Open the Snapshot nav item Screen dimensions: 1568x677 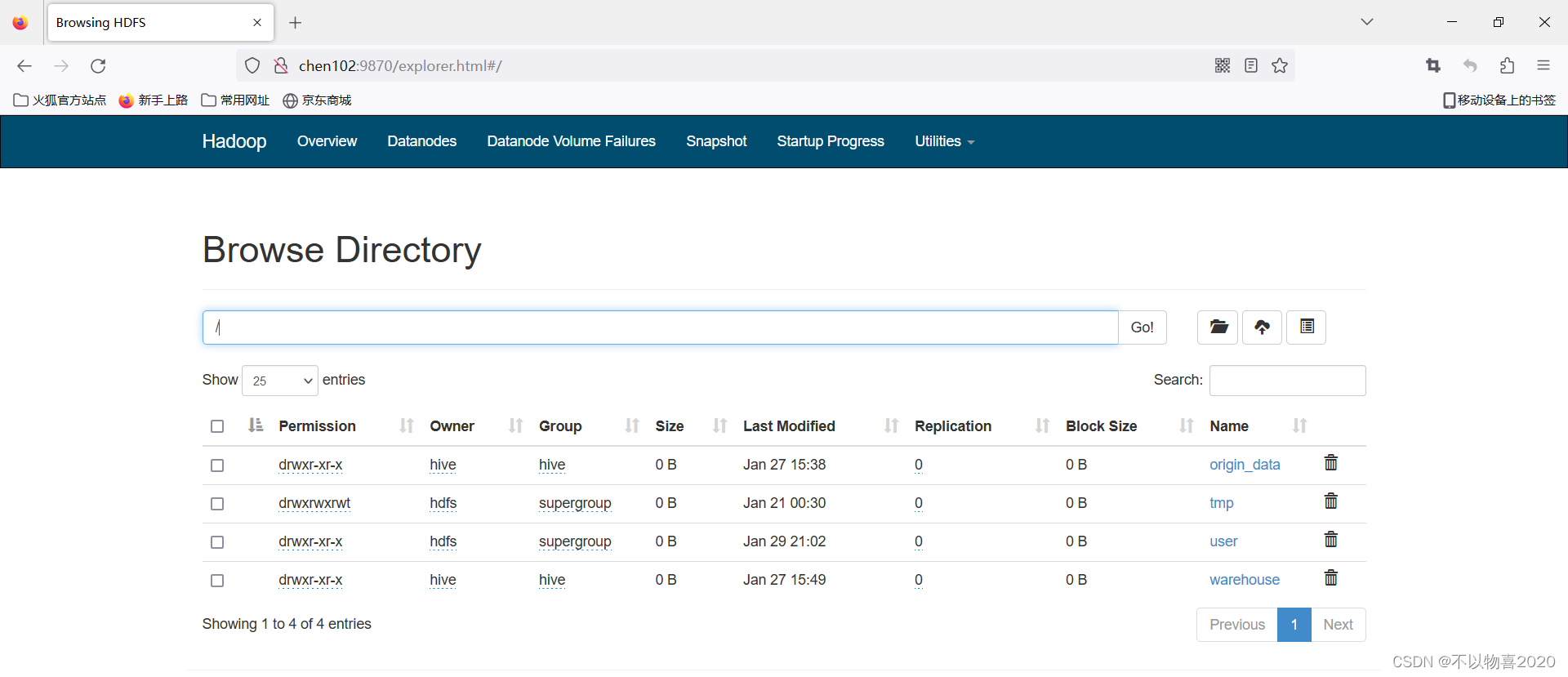pyautogui.click(x=716, y=141)
